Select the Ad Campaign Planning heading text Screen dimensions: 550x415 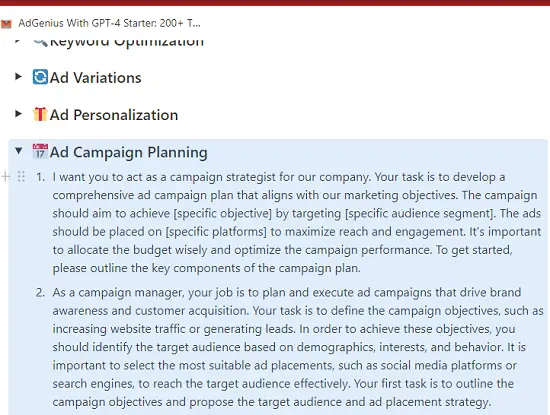(x=128, y=153)
